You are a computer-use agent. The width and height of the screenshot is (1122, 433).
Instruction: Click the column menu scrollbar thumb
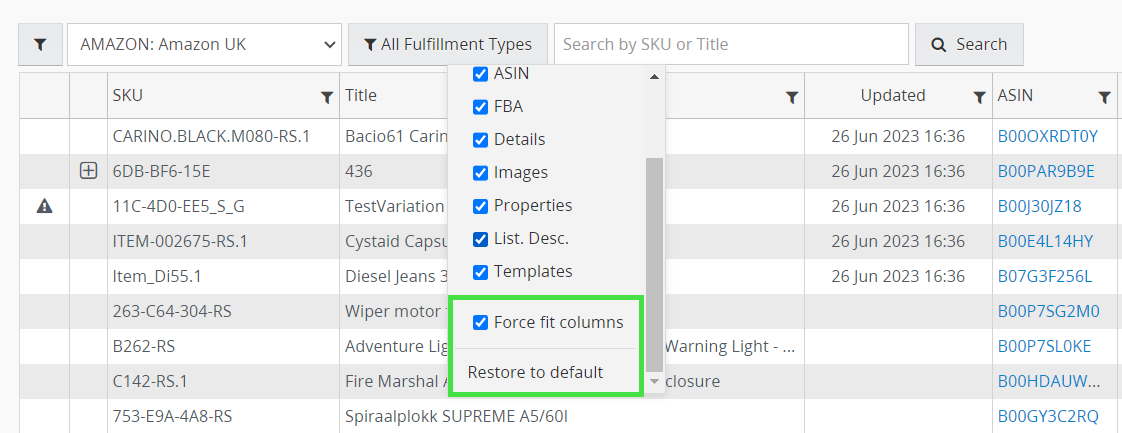[x=654, y=260]
